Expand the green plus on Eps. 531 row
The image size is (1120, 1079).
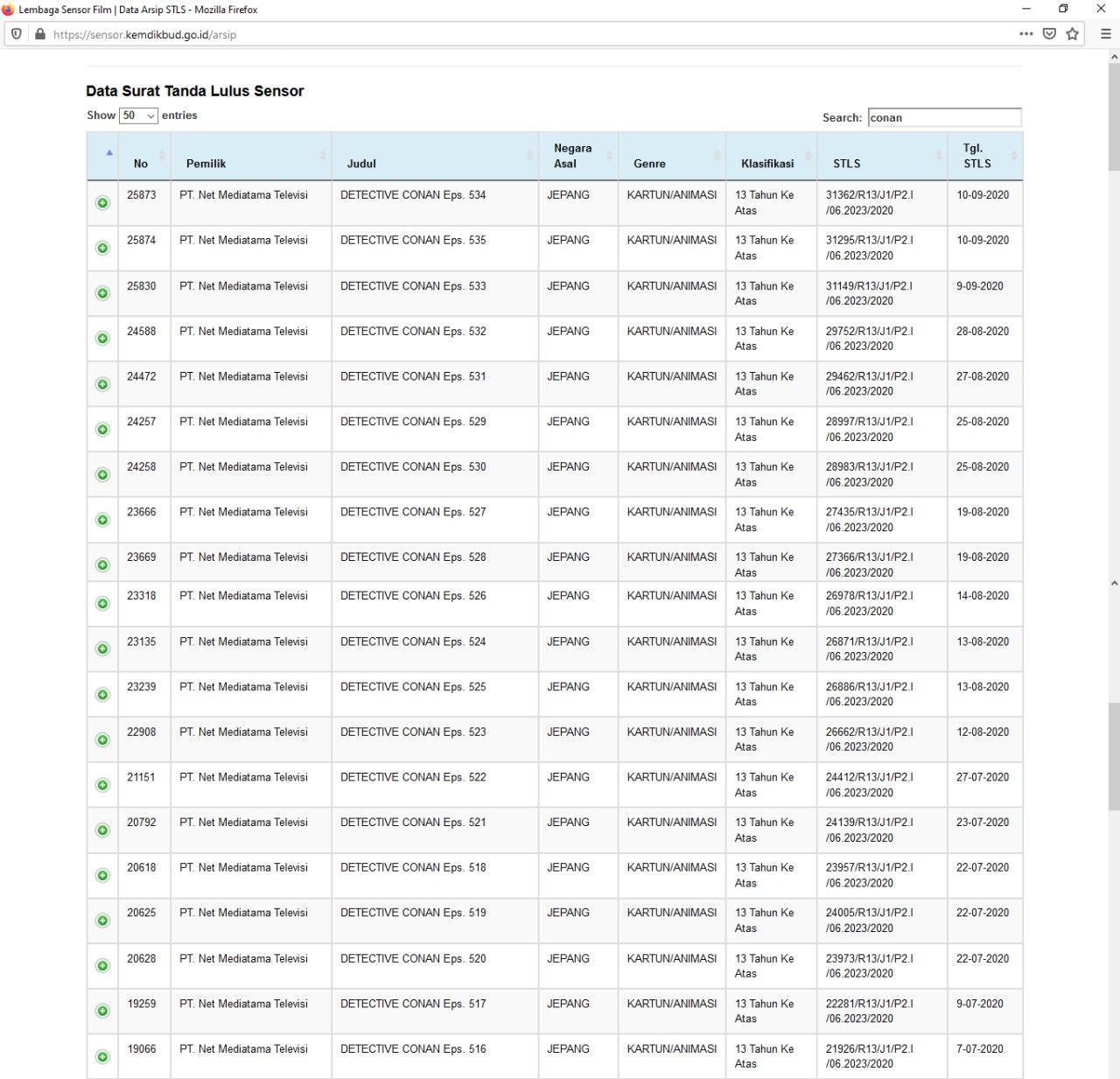(x=102, y=384)
